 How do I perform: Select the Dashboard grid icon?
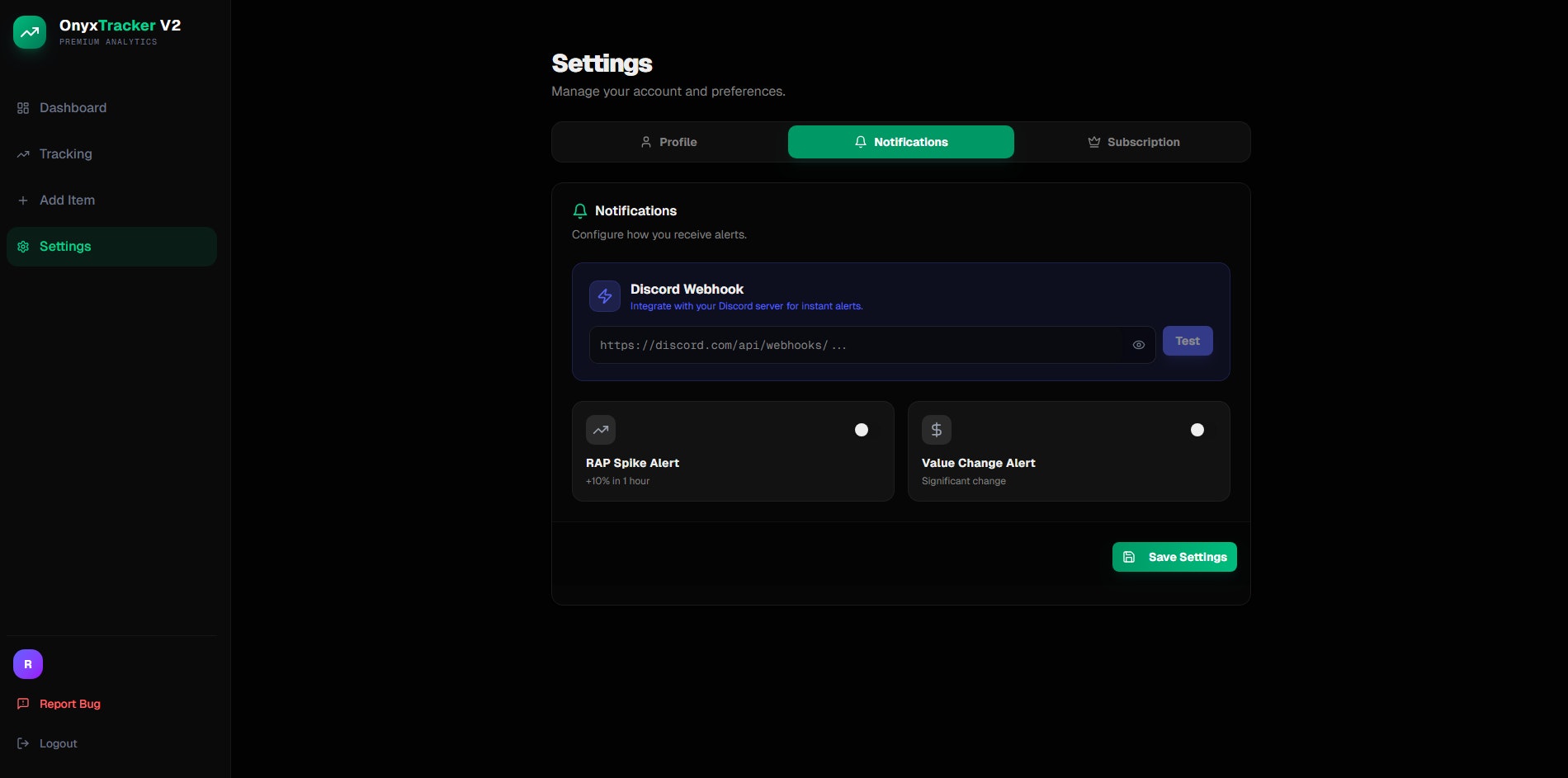(23, 107)
